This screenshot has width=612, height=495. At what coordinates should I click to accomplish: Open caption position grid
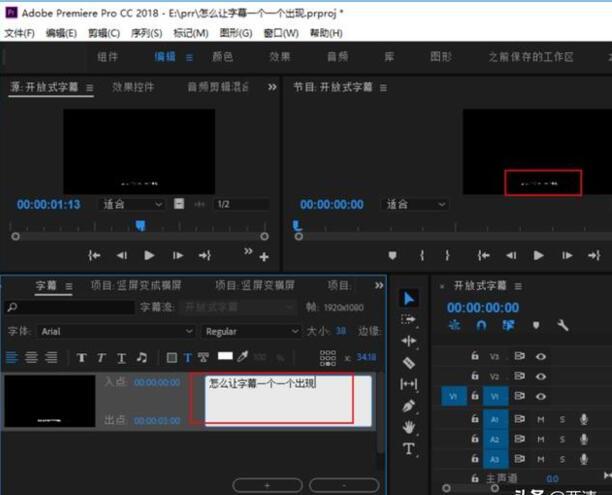[327, 358]
